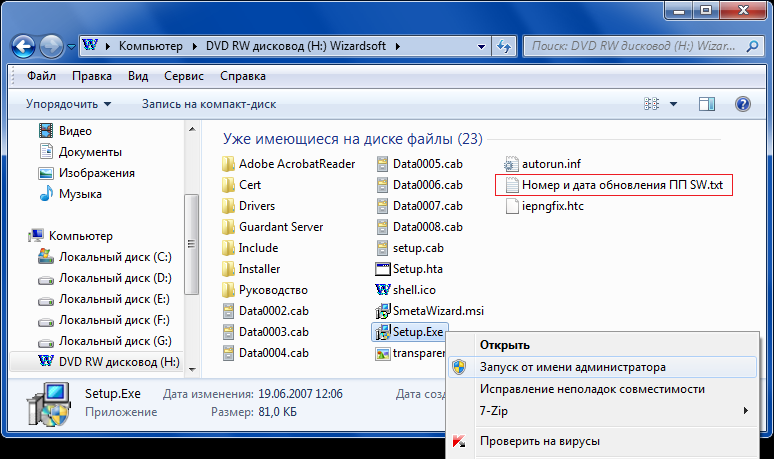Open the Сервис menu

(184, 76)
